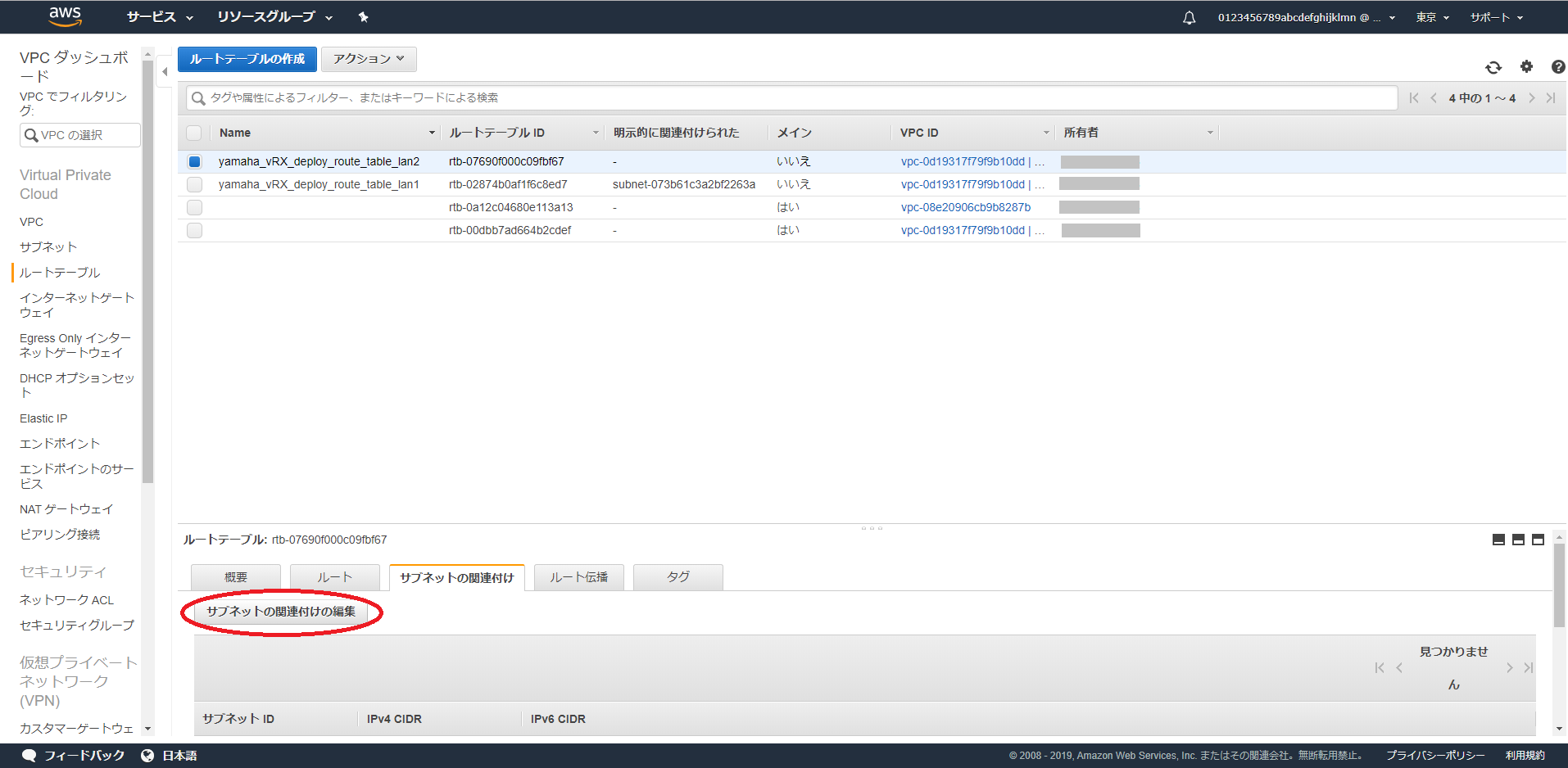Uncheck yamaha_vRX_deploy_route_table_lan2 row checkbox
Image resolution: width=1568 pixels, height=768 pixels.
pos(194,162)
